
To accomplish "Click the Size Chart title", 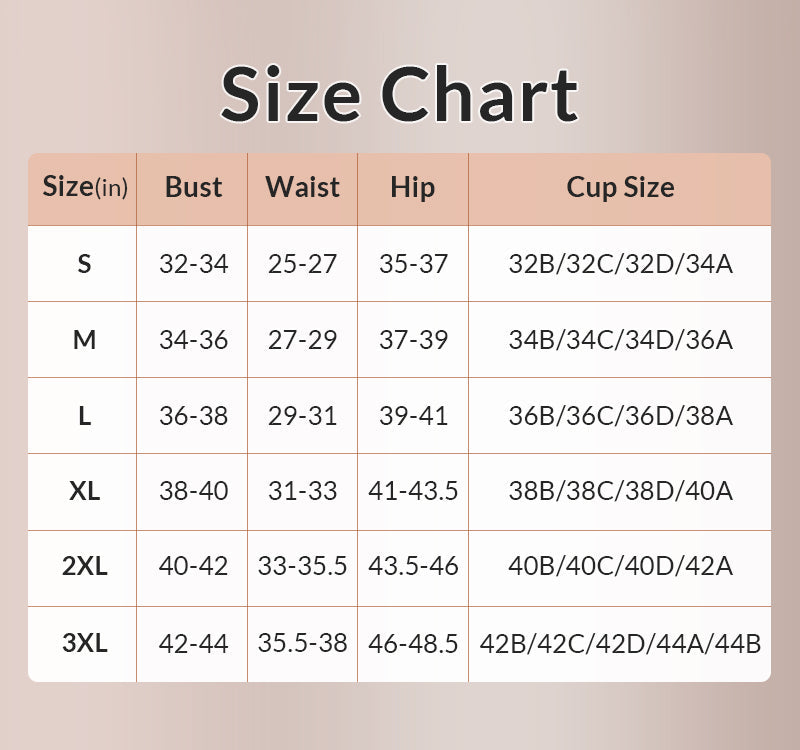I will pos(399,94).
